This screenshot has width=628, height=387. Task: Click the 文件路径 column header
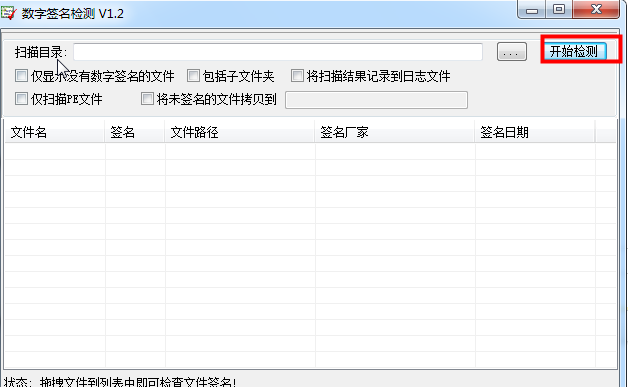tap(240, 132)
